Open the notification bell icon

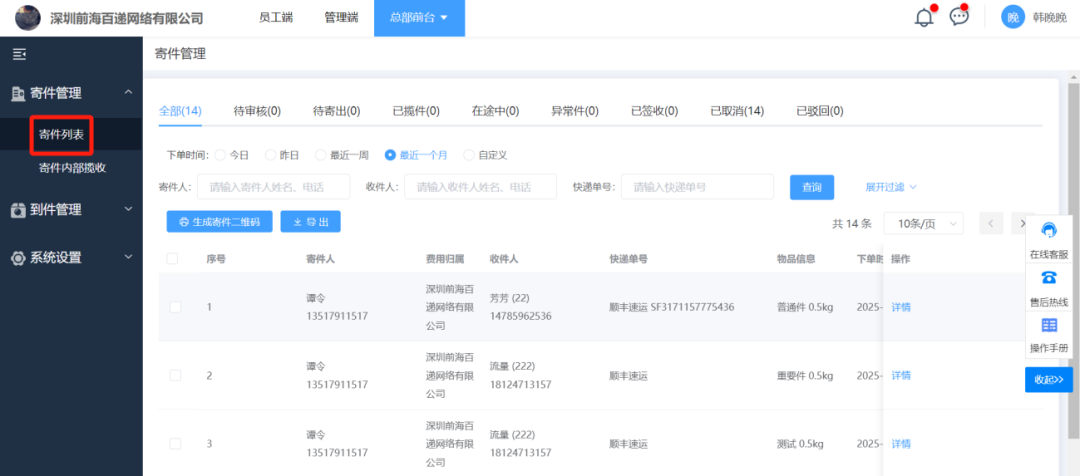pyautogui.click(x=924, y=18)
